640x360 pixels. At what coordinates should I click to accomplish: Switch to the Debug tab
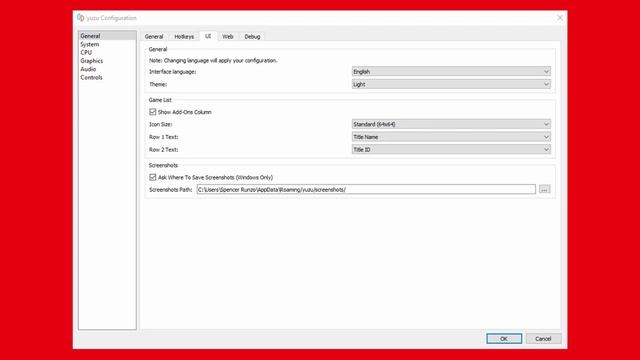(252, 36)
